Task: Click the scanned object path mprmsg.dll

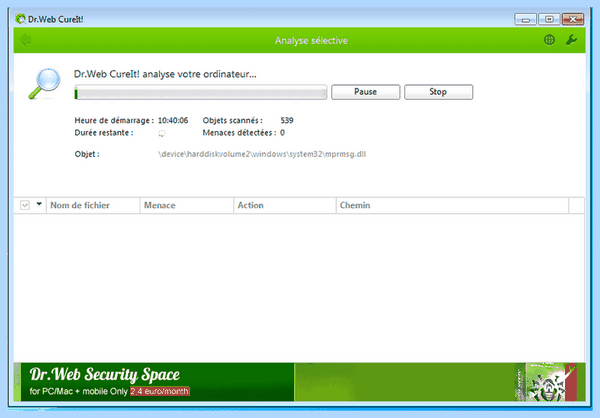Action: (x=262, y=154)
